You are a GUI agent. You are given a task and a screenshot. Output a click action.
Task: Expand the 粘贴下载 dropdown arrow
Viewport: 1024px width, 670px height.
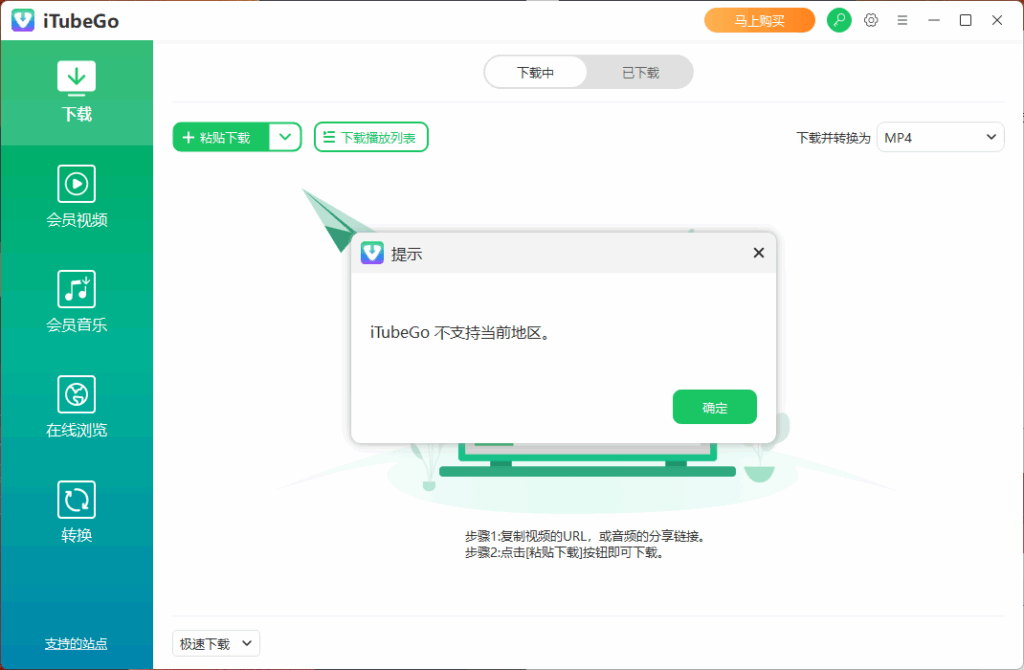click(285, 137)
